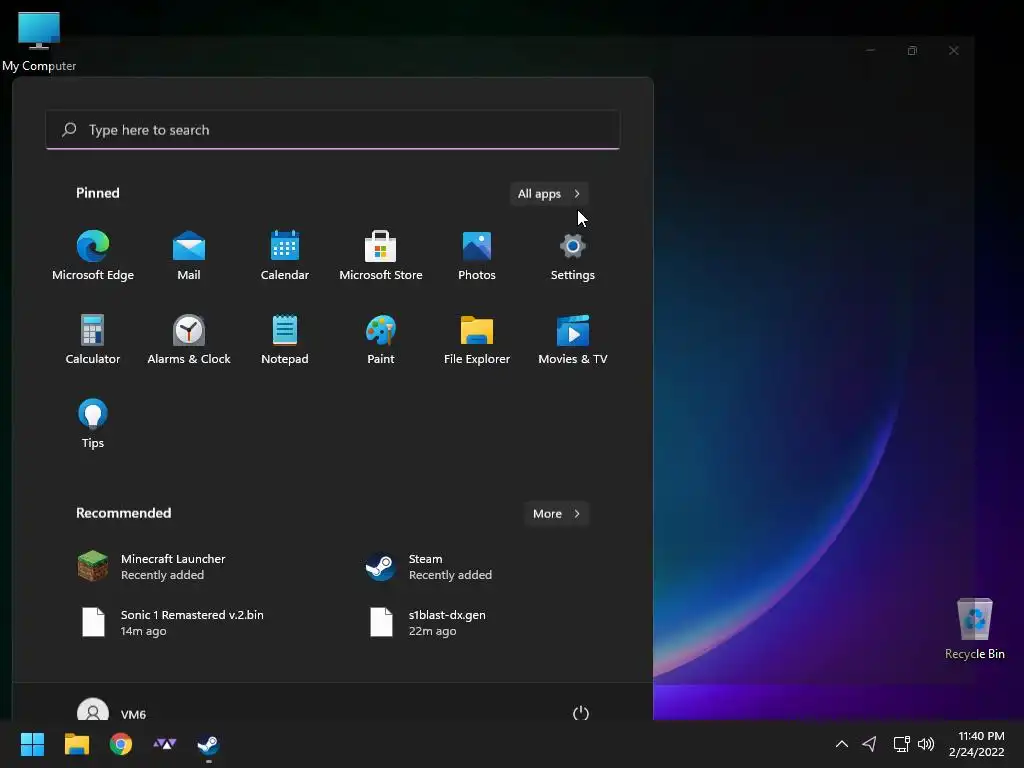Screen dimensions: 1024x768
Task: Click the Windows Start button on taskbar
Action: [x=32, y=744]
